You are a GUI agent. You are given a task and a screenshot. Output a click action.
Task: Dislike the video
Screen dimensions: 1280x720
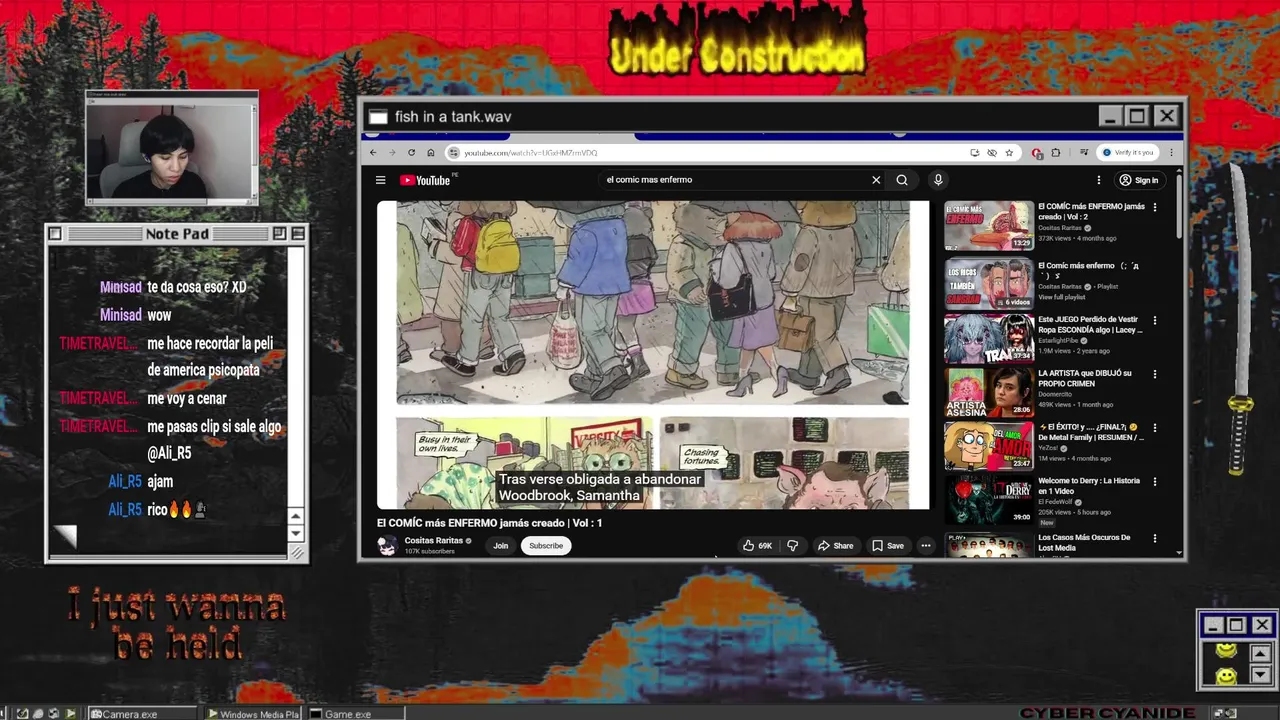(792, 546)
